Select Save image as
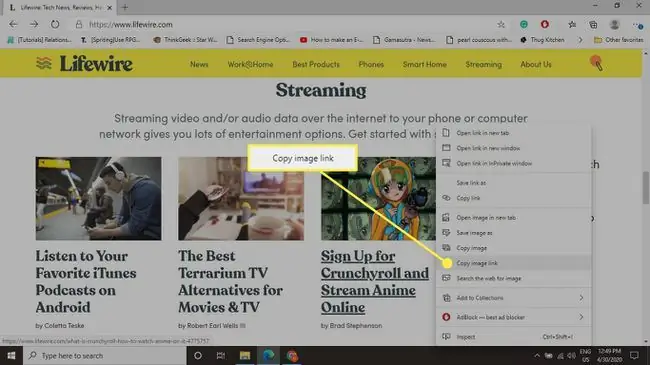 pos(514,233)
